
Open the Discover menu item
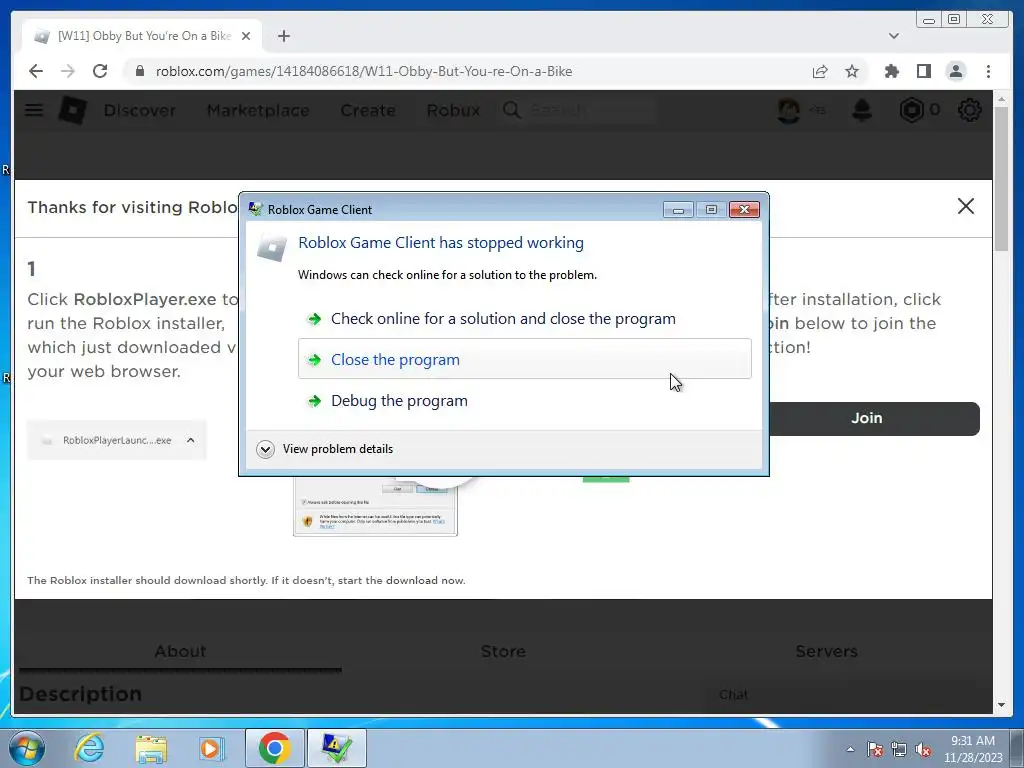(x=140, y=110)
